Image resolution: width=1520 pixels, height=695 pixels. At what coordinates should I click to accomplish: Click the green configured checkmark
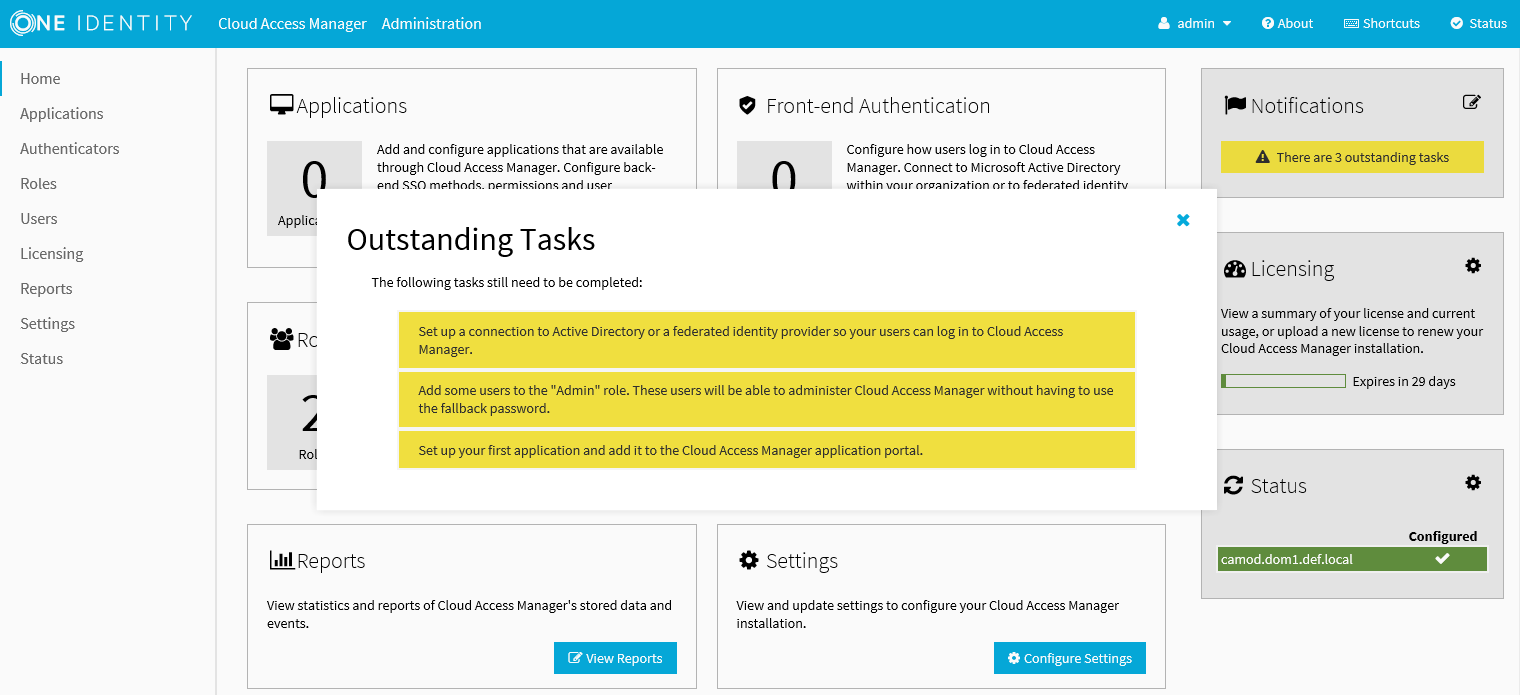tap(1442, 559)
